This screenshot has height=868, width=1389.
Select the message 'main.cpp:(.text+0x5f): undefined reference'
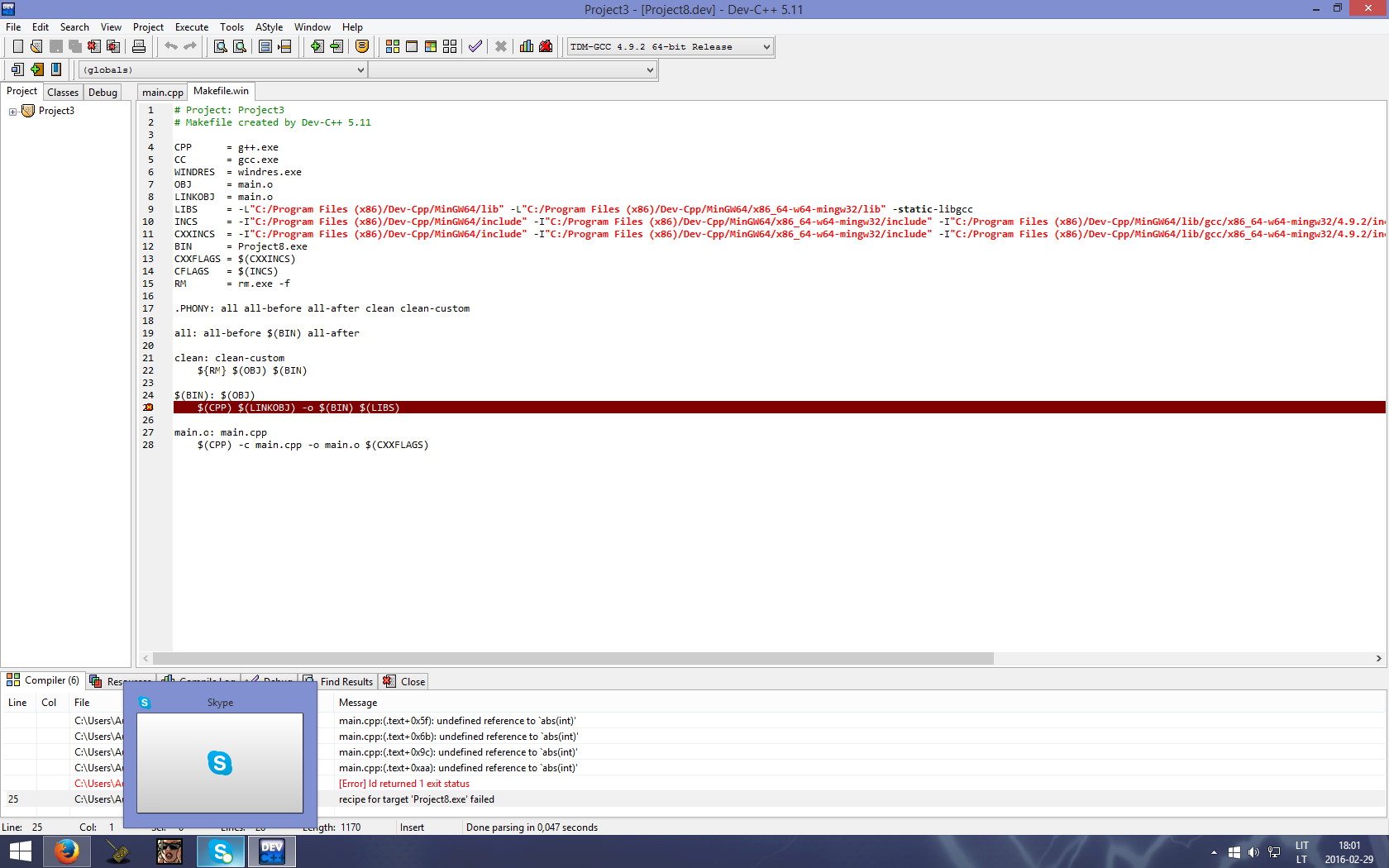[457, 721]
